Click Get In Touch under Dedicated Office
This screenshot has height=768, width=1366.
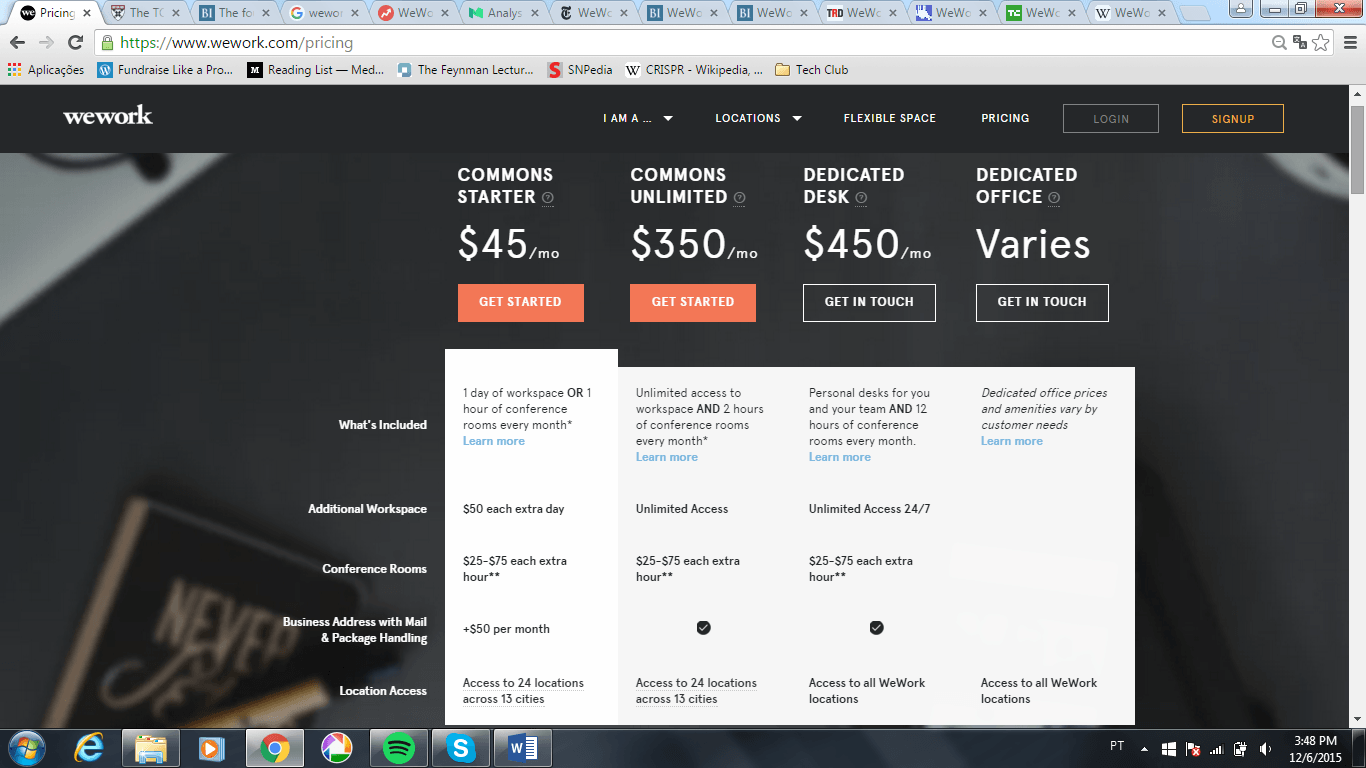(1042, 302)
